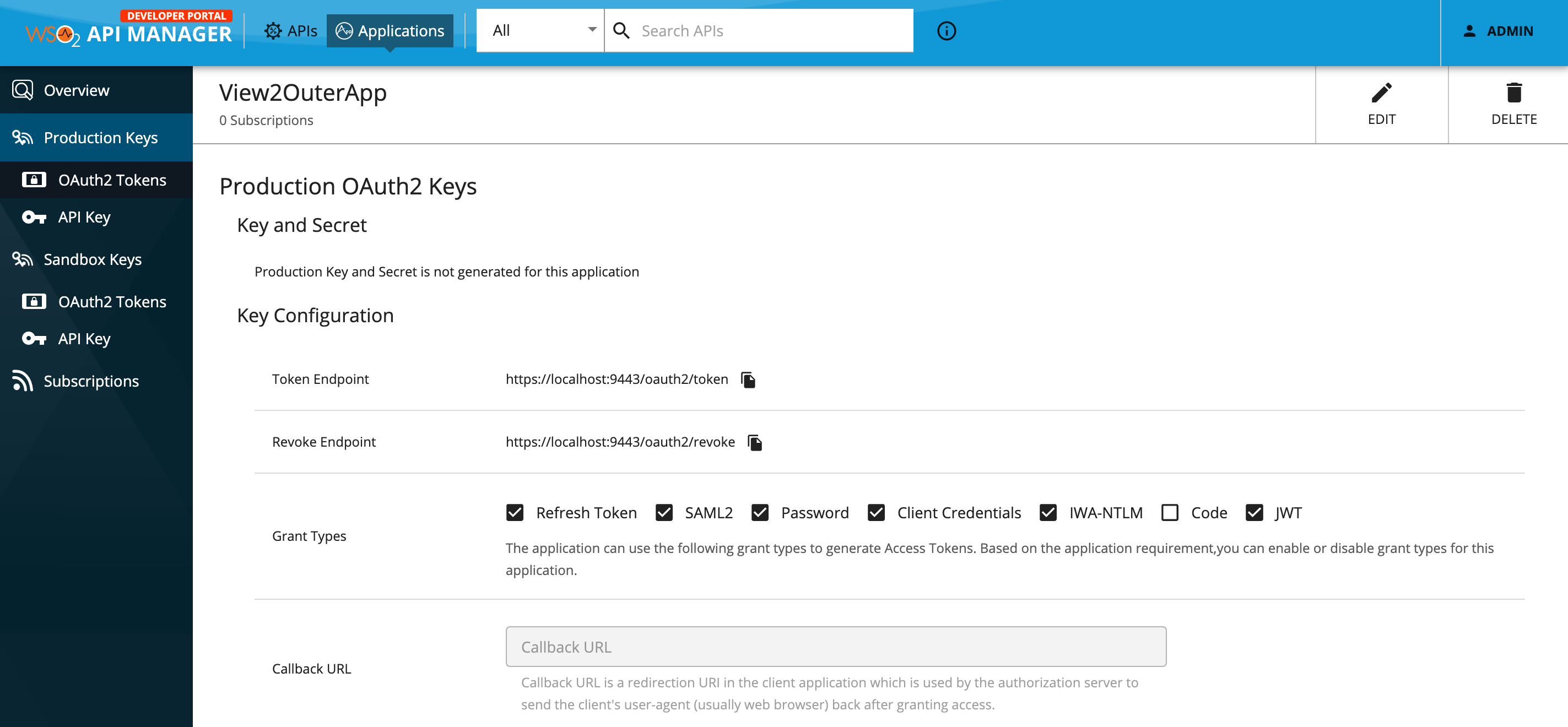Image resolution: width=1568 pixels, height=727 pixels.
Task: Copy the Token Endpoint URL
Action: 748,379
